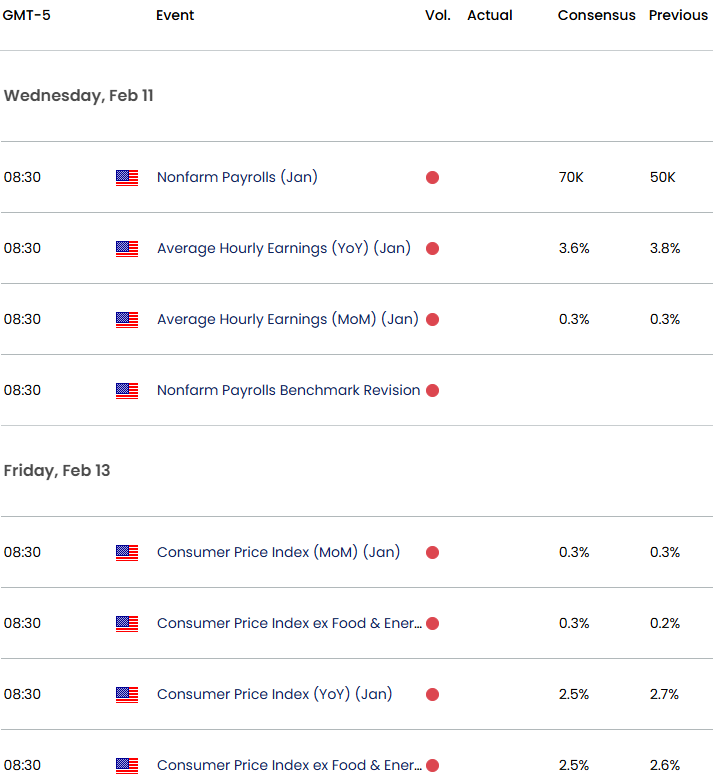The image size is (713, 780).
Task: Click the US flag beside Consumer Price Index (YoY)
Action: (127, 695)
